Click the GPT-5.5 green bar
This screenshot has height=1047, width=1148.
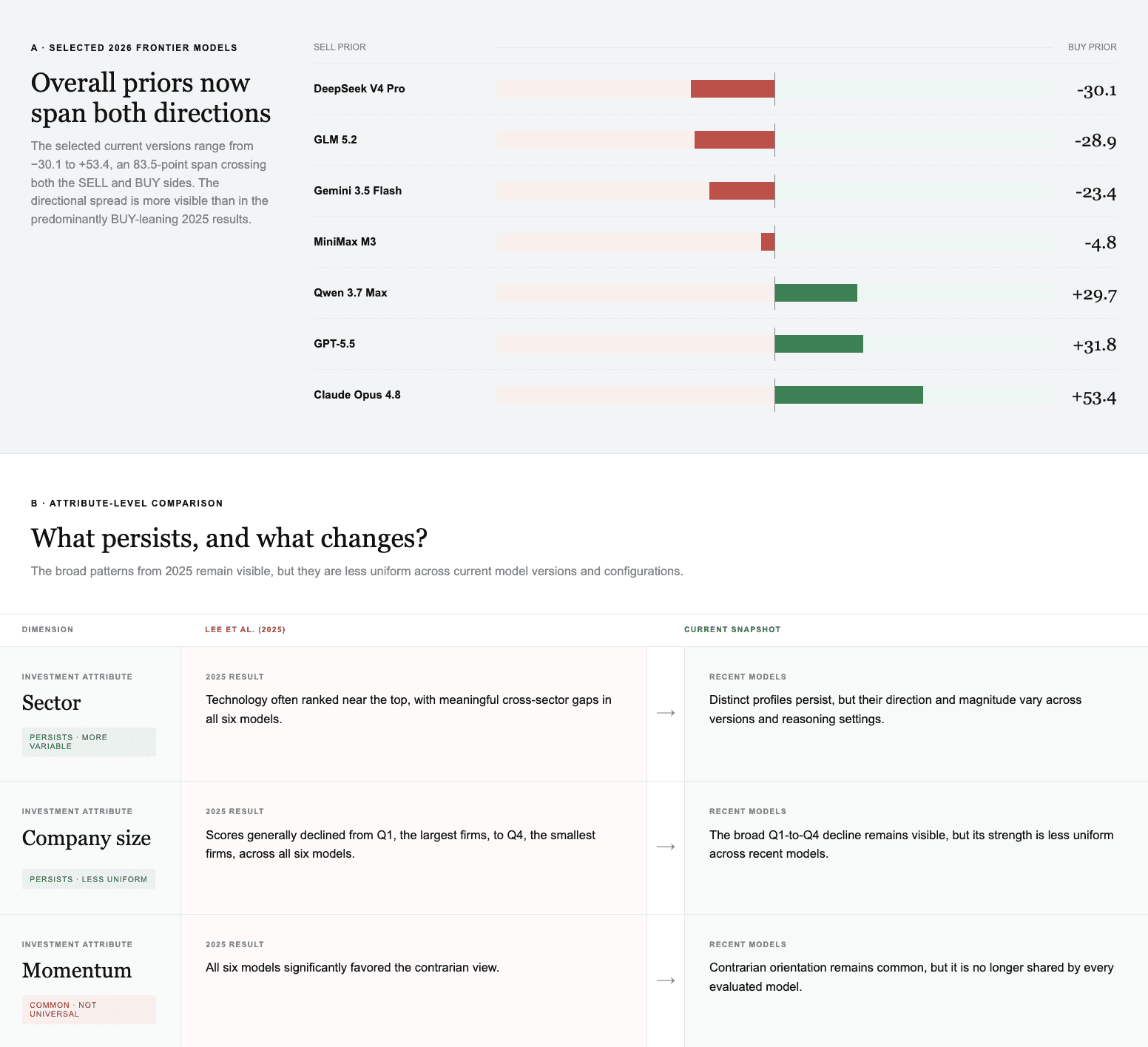[x=819, y=344]
